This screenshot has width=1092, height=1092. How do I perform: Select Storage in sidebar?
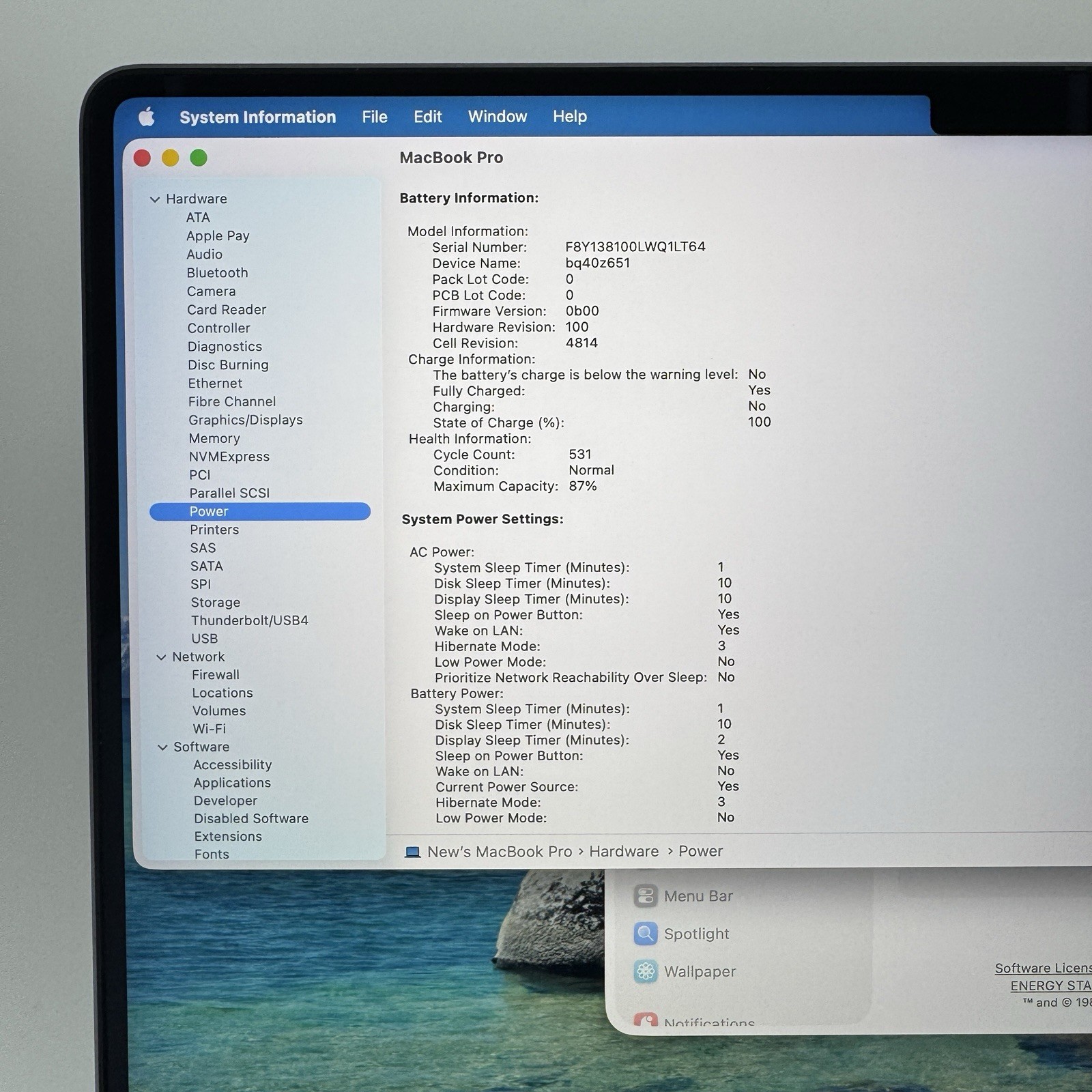pos(216,603)
